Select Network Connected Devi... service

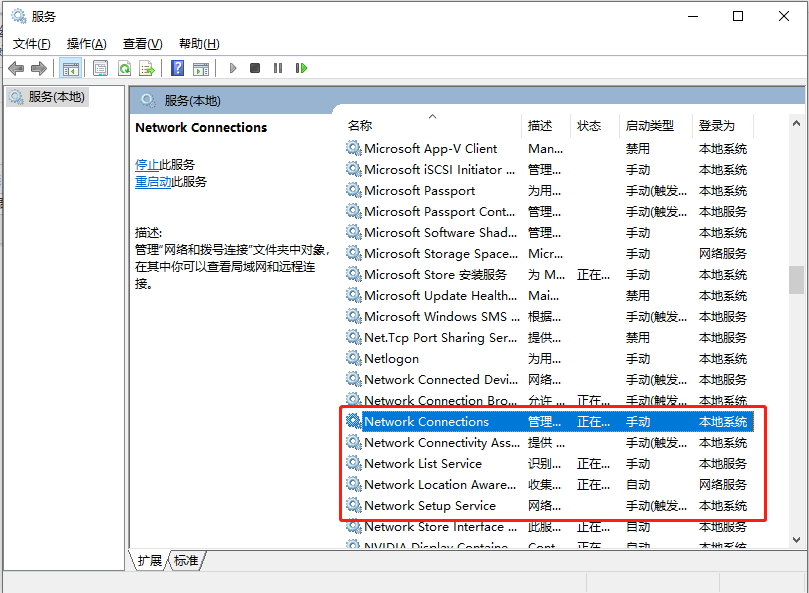click(x=549, y=379)
